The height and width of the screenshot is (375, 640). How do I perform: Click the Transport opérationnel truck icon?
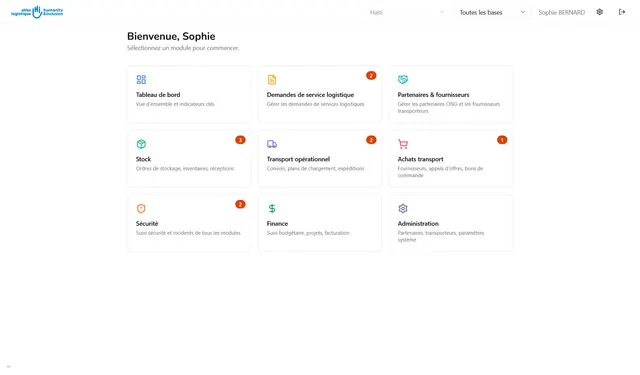click(x=272, y=144)
